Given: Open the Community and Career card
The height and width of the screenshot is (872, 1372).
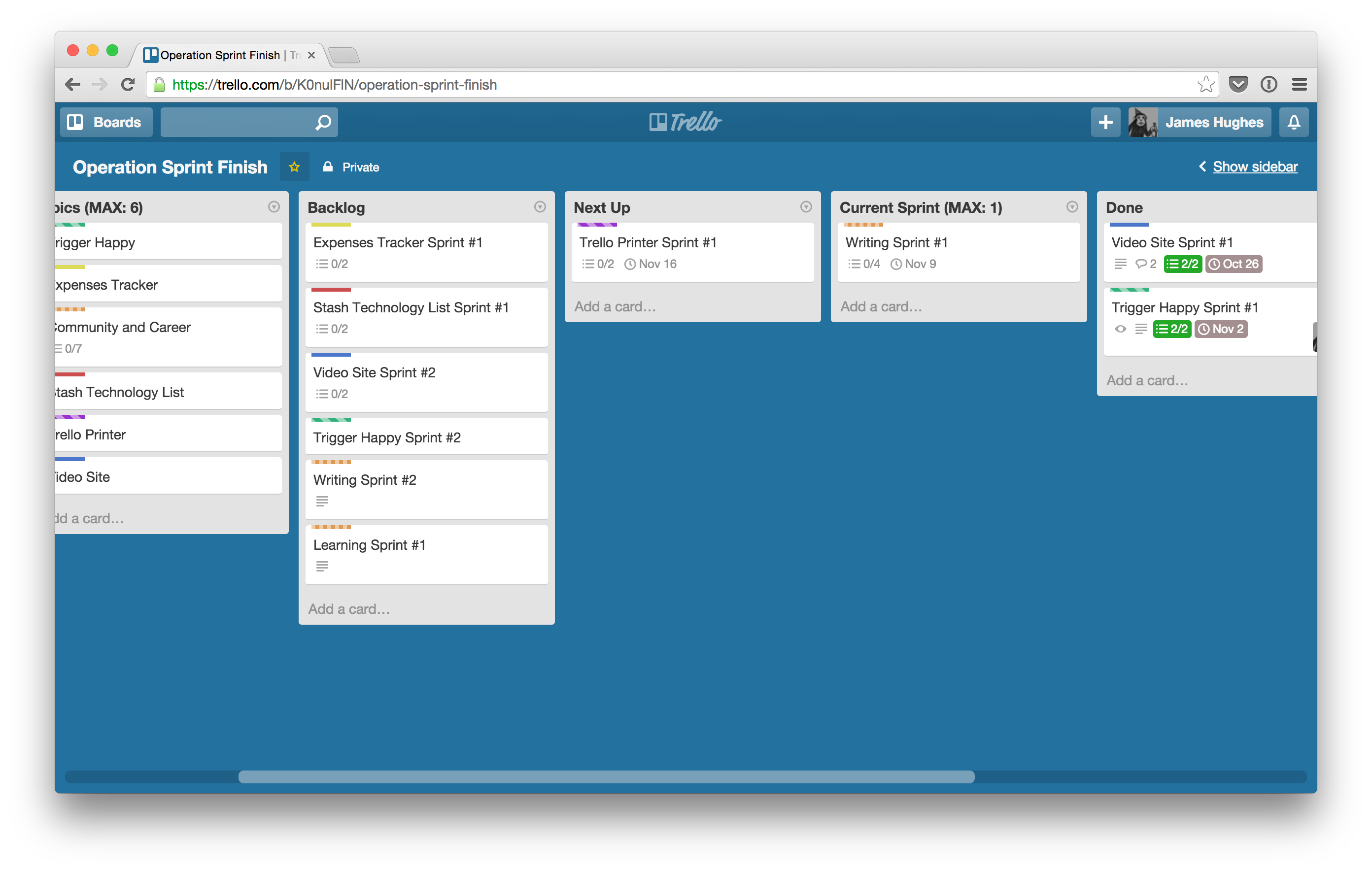Looking at the screenshot, I should pos(169,336).
